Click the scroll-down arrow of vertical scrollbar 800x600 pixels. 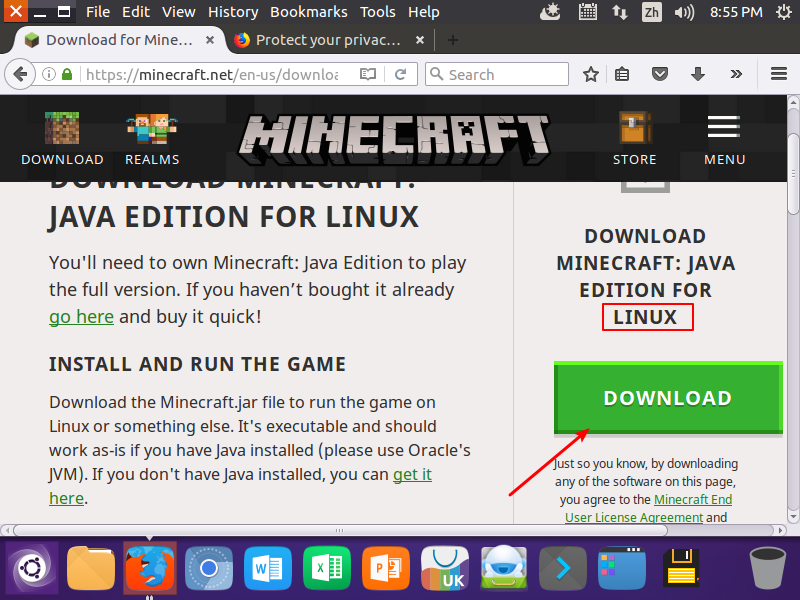click(x=793, y=517)
